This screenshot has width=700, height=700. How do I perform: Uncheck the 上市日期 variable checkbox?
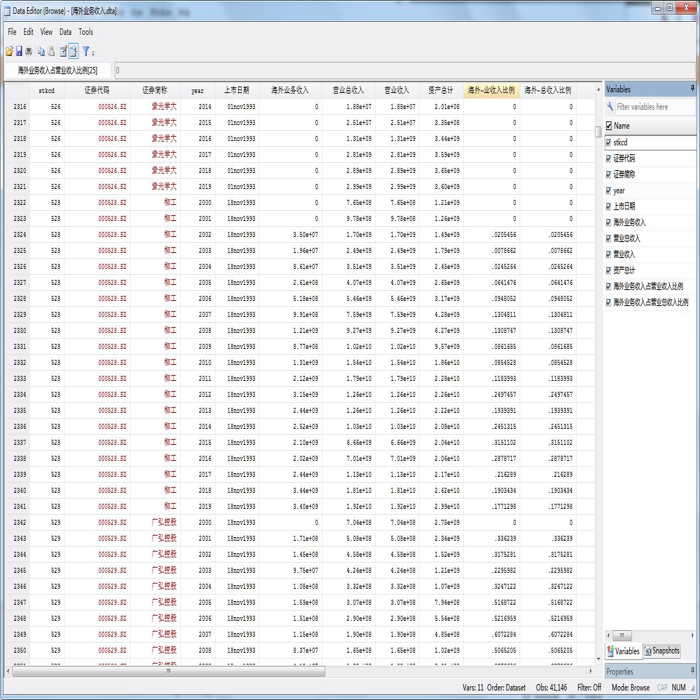click(608, 206)
